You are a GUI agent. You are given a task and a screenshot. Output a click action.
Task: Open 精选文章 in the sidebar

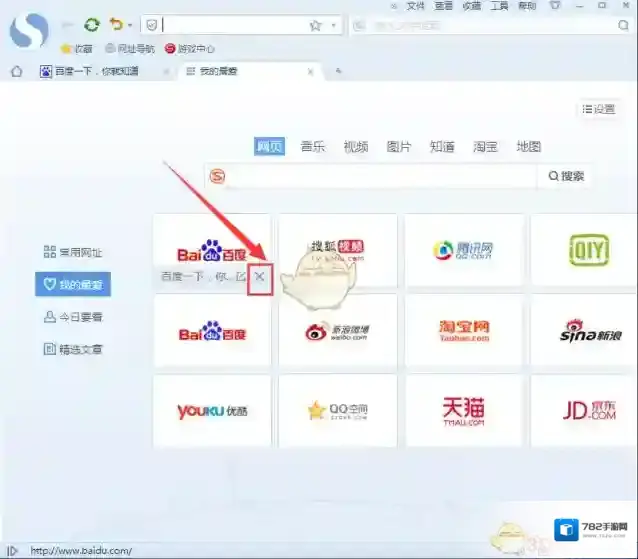tap(73, 349)
